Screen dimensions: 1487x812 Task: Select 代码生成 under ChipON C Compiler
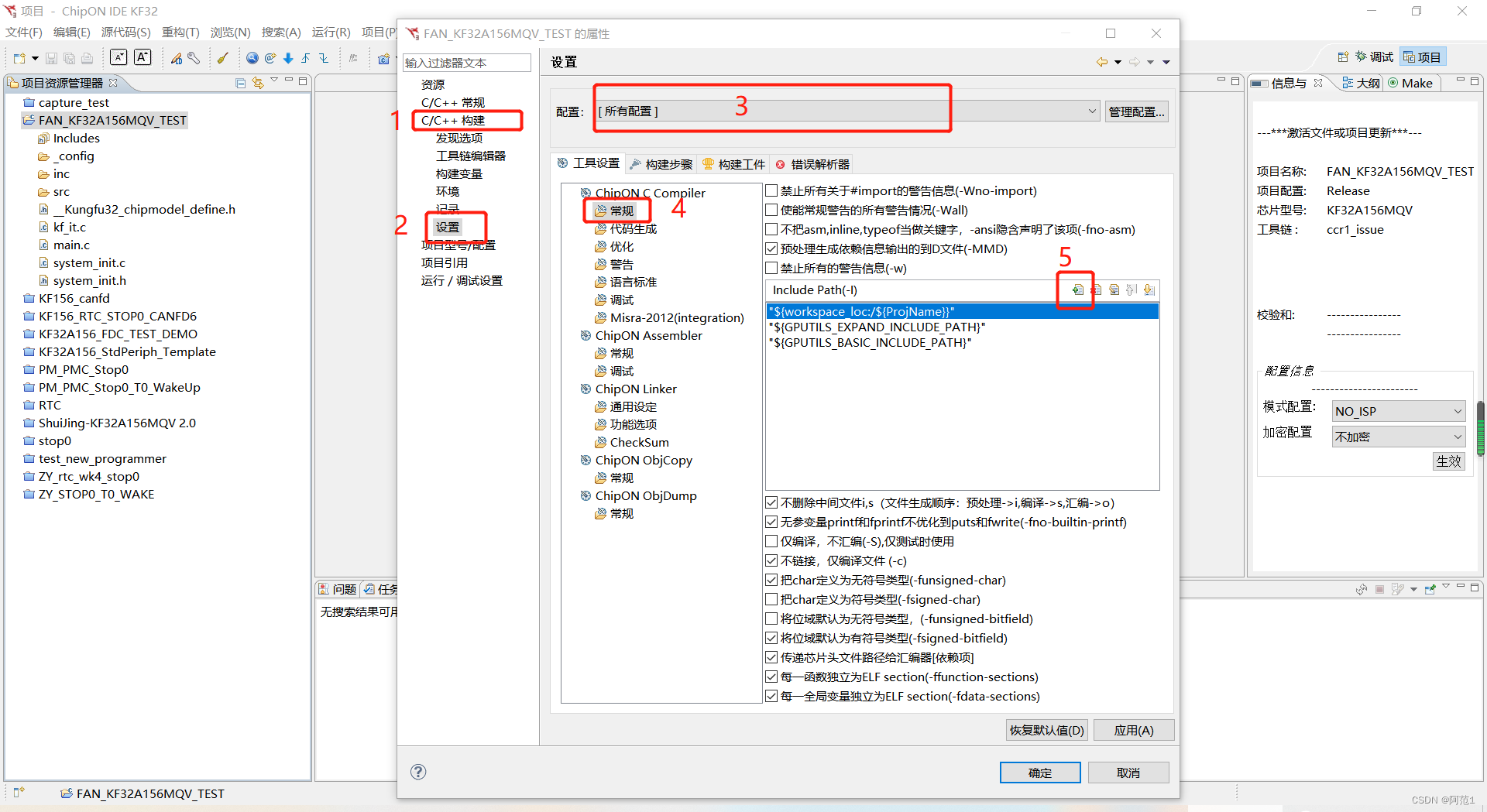[633, 228]
